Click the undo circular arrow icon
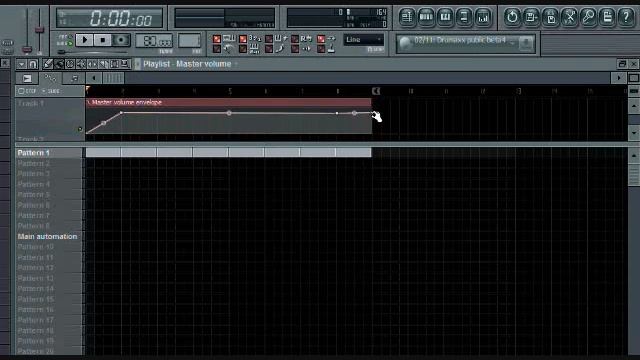 [x=512, y=17]
